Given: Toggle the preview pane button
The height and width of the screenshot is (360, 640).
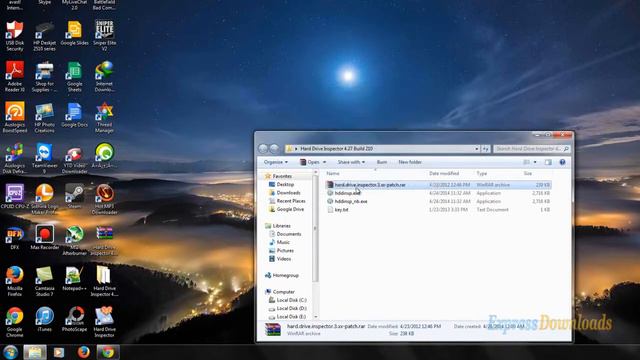Looking at the screenshot, I should [x=548, y=162].
